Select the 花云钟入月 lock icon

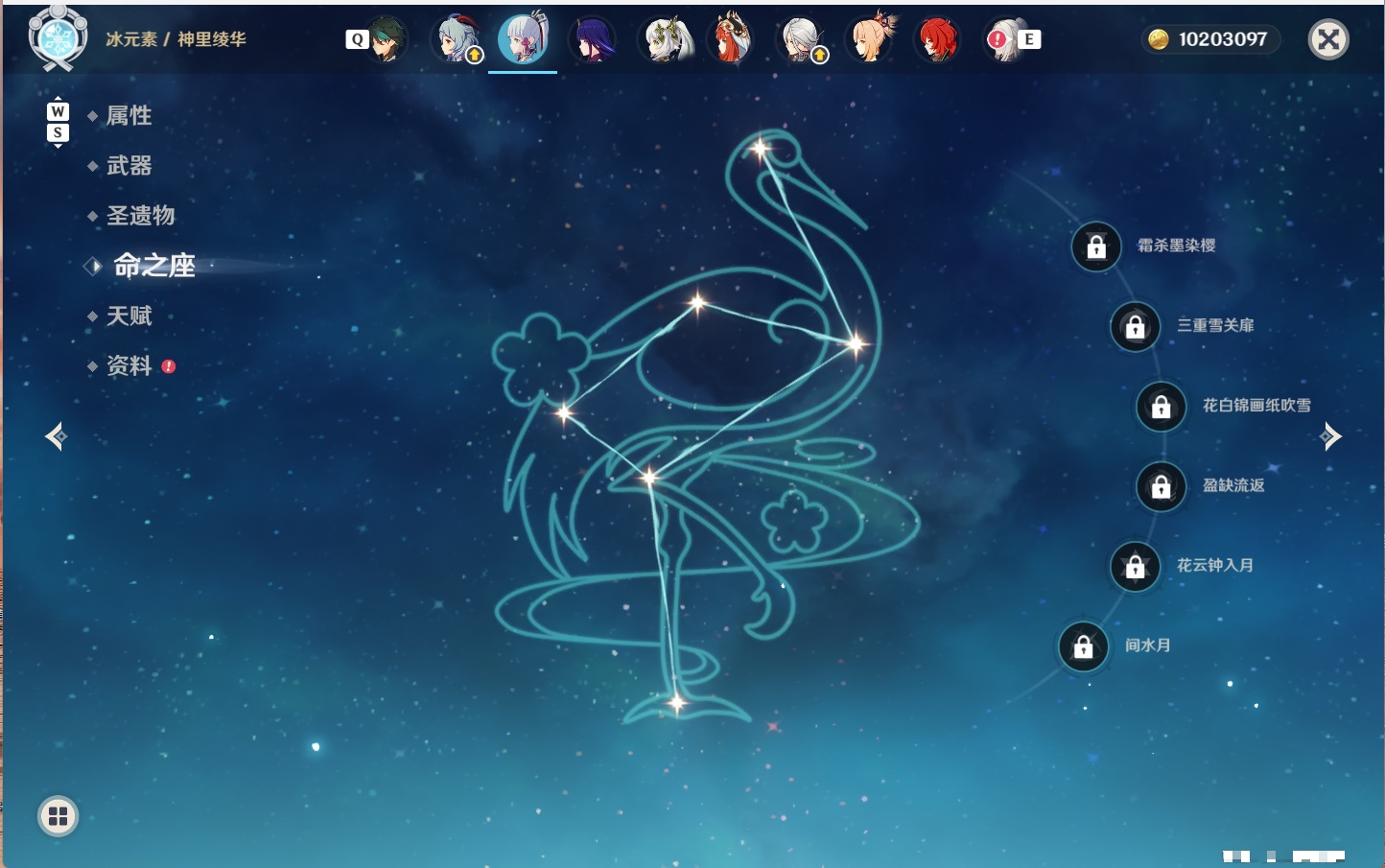[x=1136, y=567]
